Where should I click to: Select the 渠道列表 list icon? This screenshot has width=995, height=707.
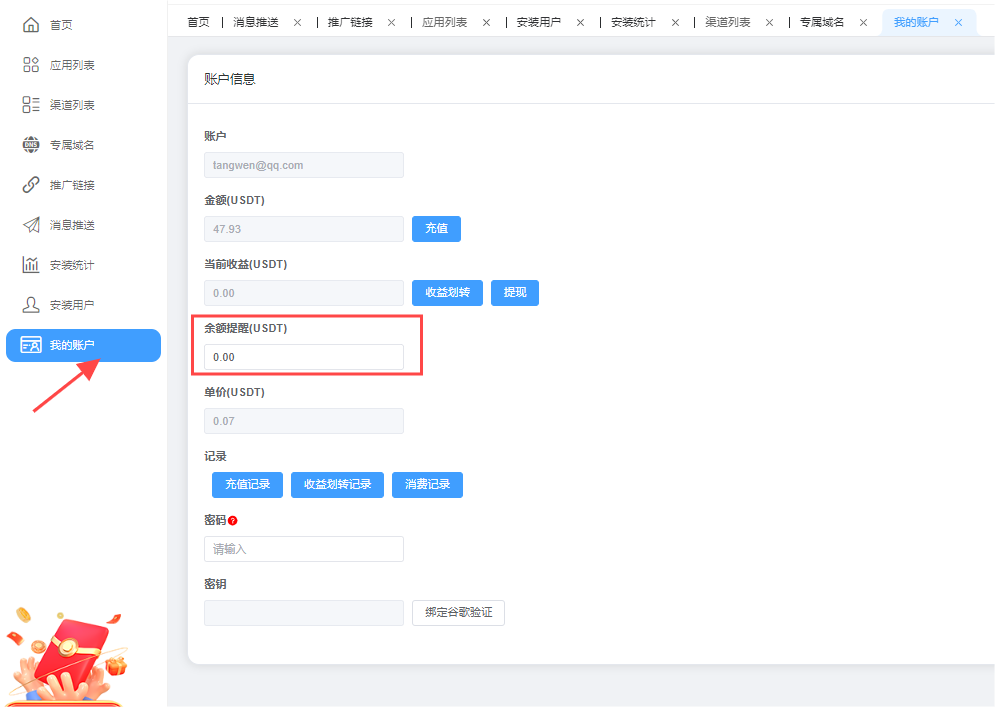point(31,105)
